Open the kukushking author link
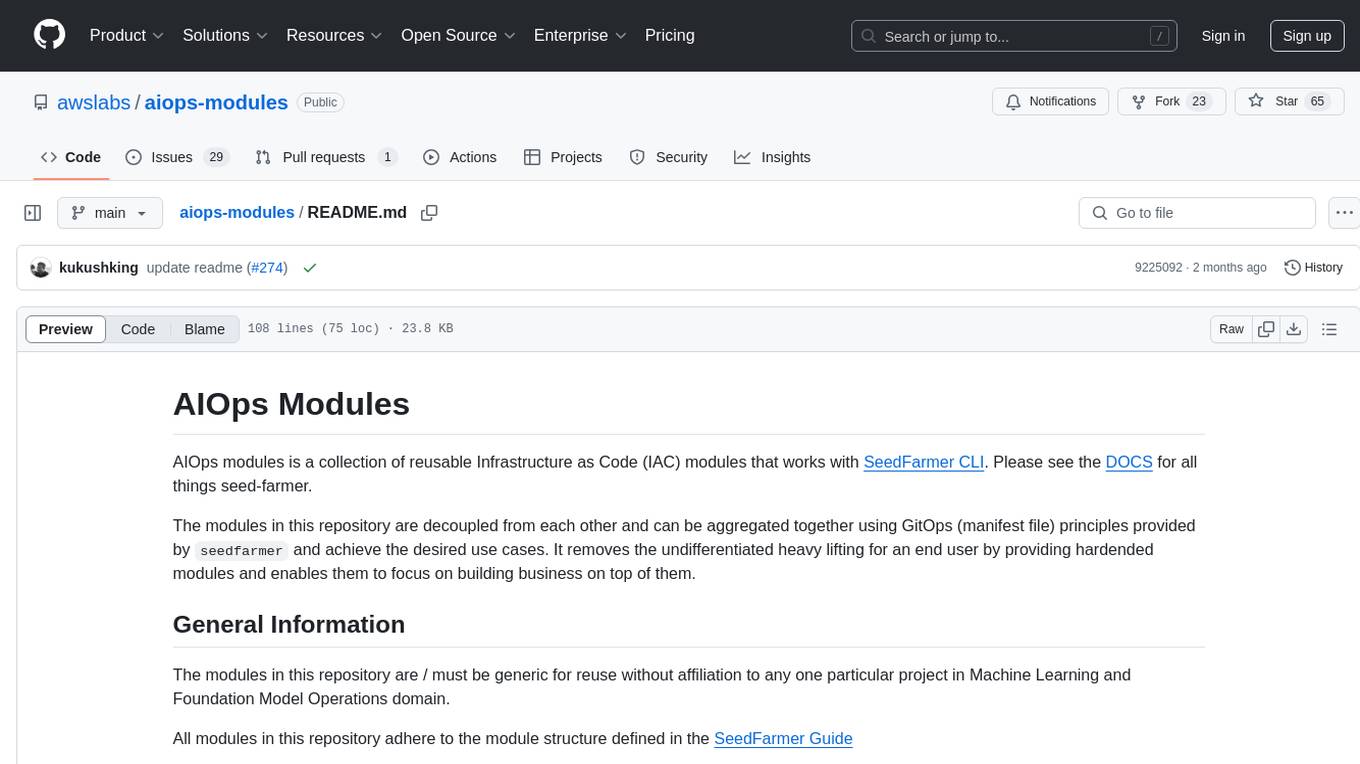Screen dimensions: 1360x764 coord(99,268)
